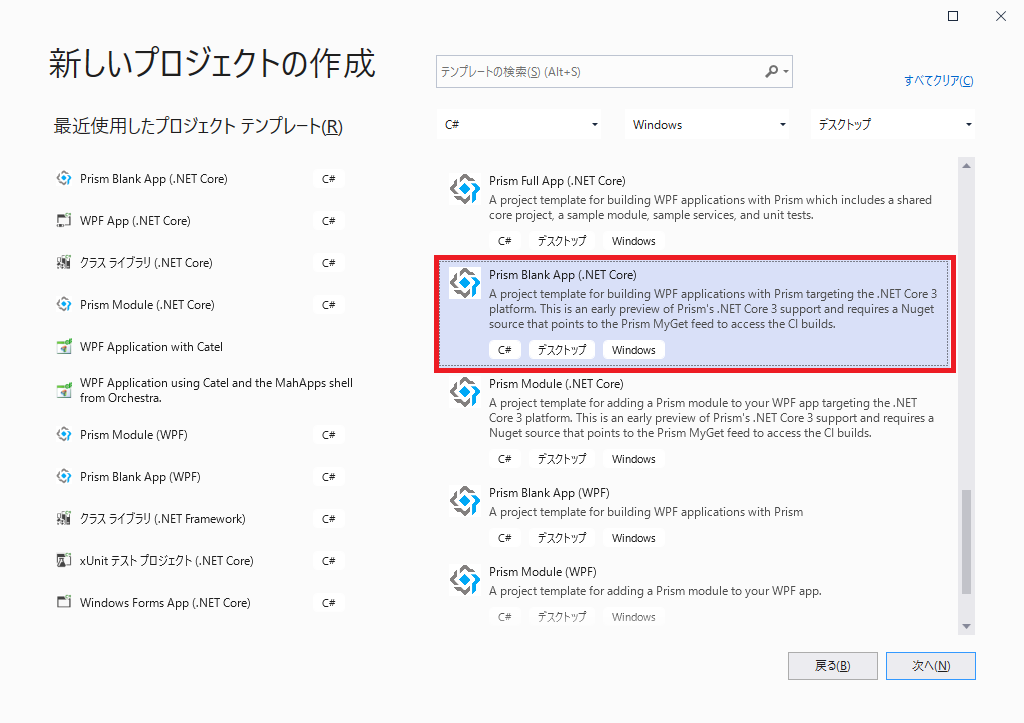Screen dimensions: 1024x723
Task: Click the クラス ライブラリ (.NET Core) icon
Action: click(x=64, y=263)
